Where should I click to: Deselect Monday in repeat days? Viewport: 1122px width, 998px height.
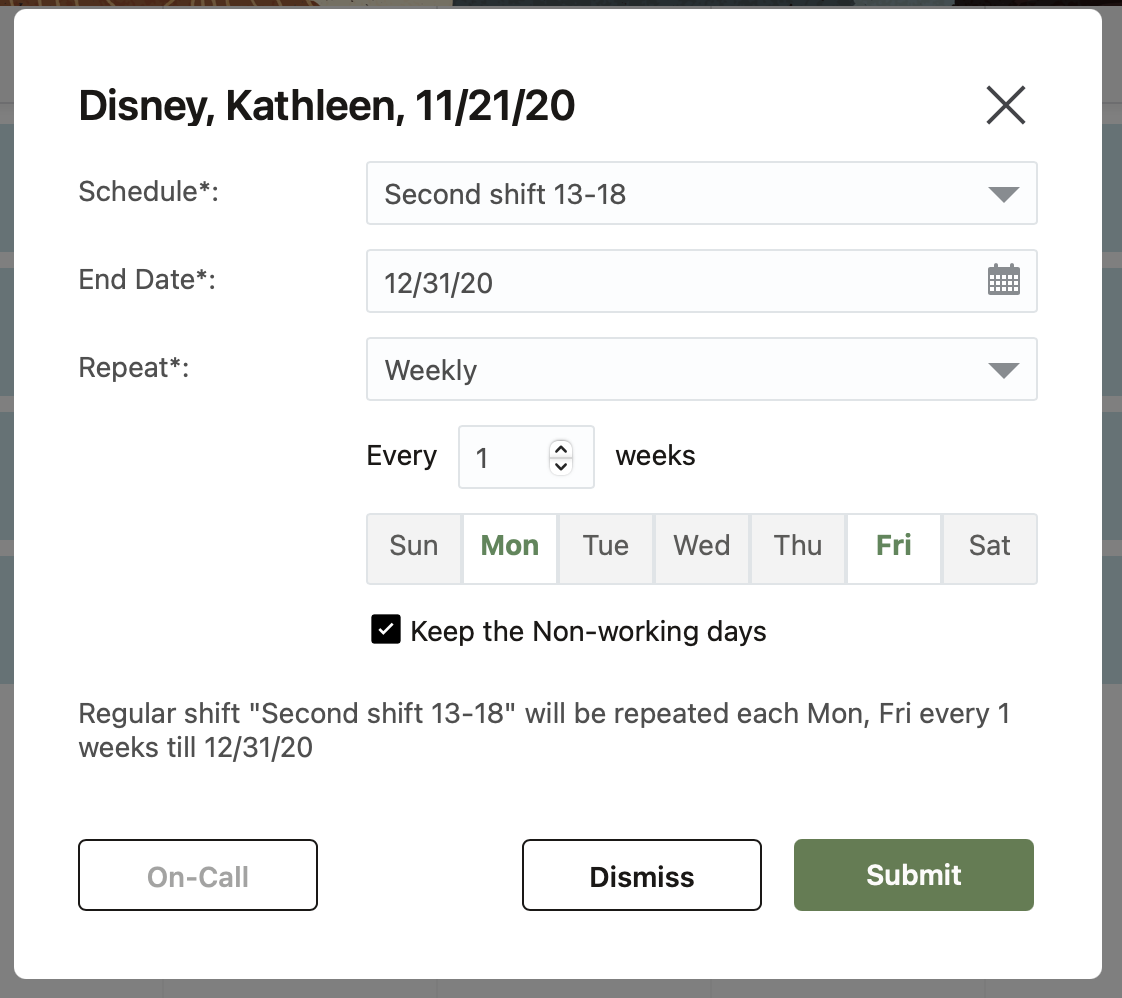pyautogui.click(x=510, y=547)
